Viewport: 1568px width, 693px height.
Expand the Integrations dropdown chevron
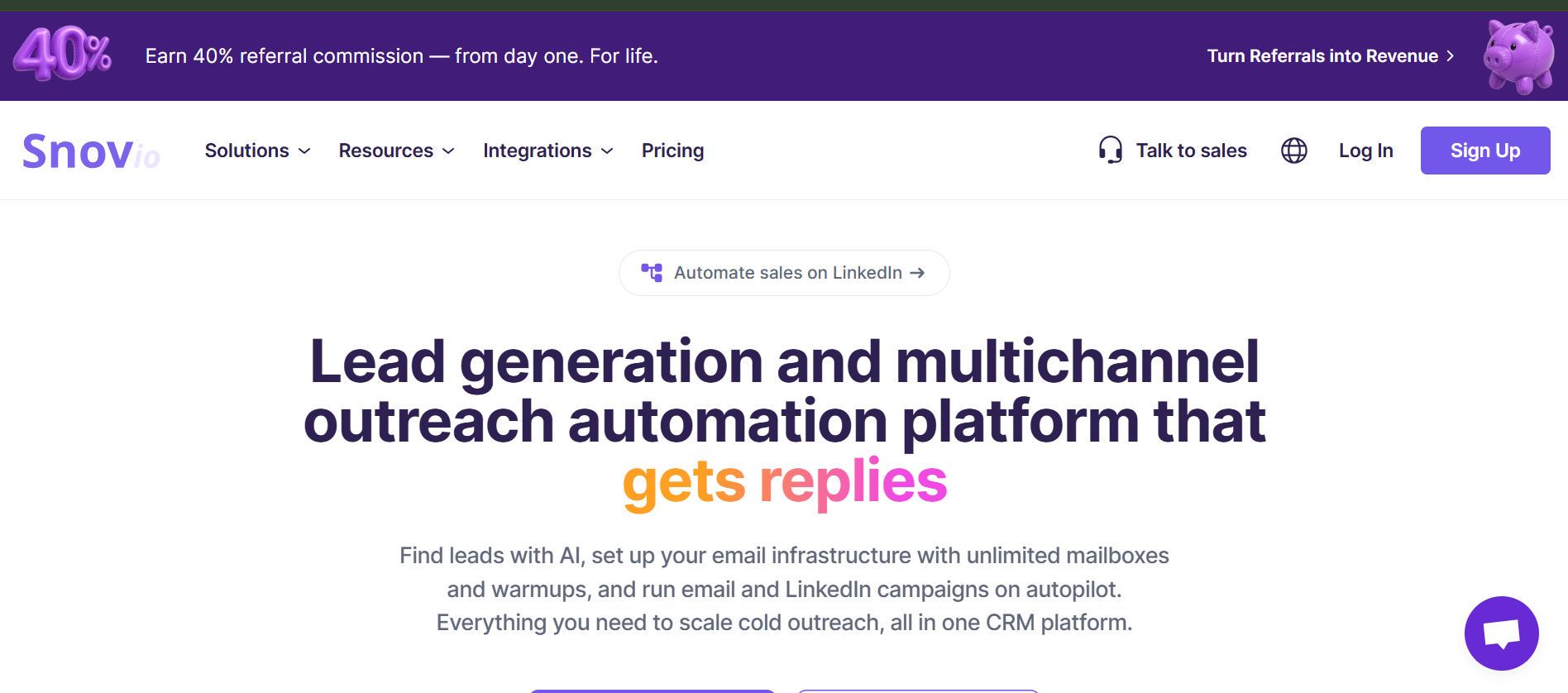[x=607, y=151]
